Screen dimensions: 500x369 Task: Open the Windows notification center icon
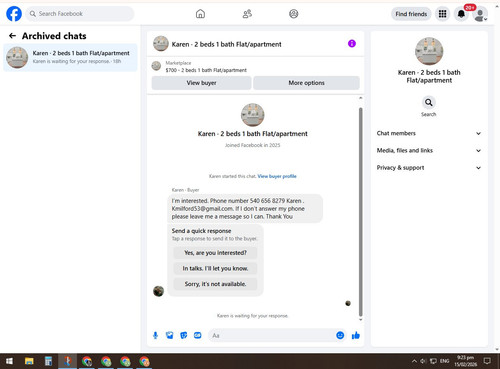[x=487, y=361]
